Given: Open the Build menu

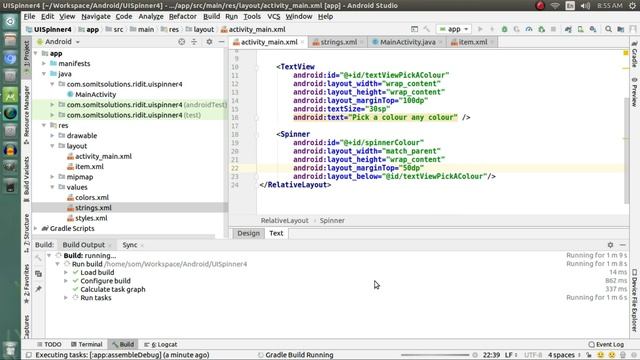Looking at the screenshot, I should pyautogui.click(x=211, y=16).
